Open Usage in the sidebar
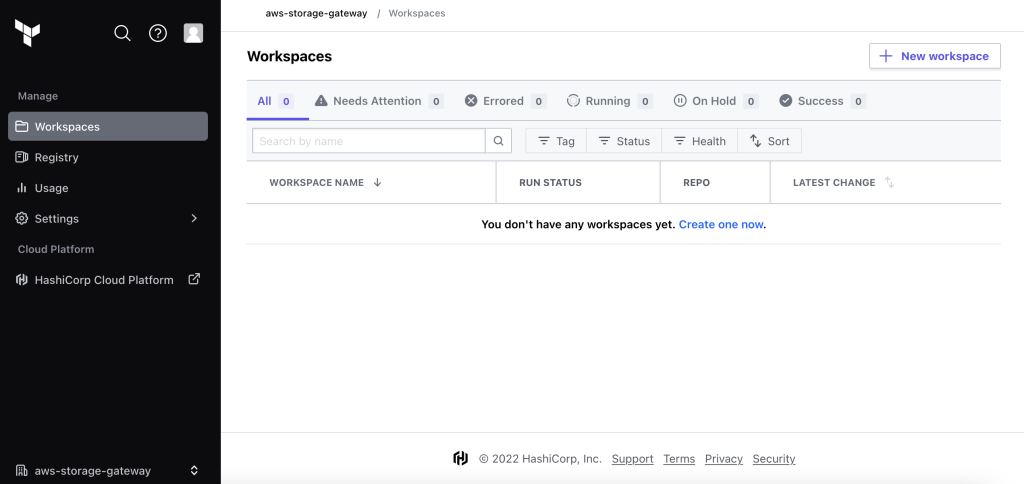The image size is (1024, 484). tap(108, 187)
